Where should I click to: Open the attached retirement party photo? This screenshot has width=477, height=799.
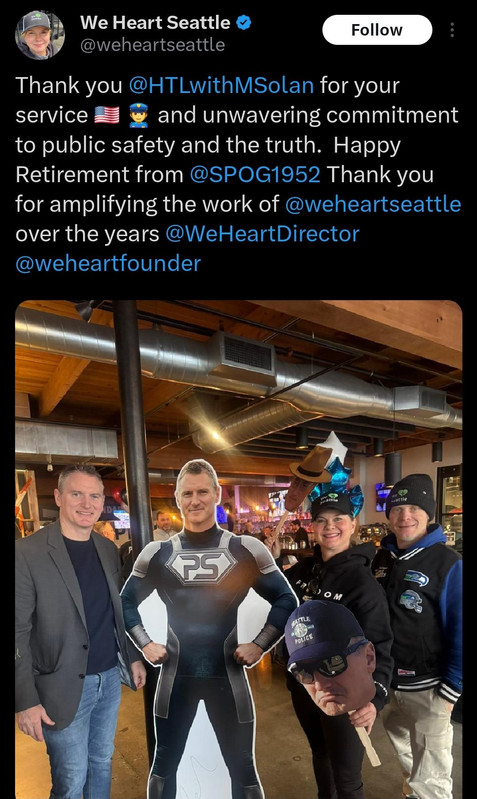(x=238, y=549)
